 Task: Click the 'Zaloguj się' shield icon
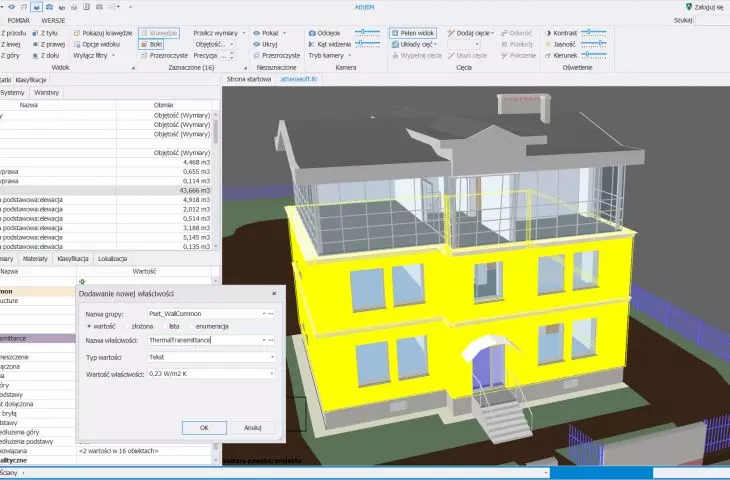[x=689, y=7]
